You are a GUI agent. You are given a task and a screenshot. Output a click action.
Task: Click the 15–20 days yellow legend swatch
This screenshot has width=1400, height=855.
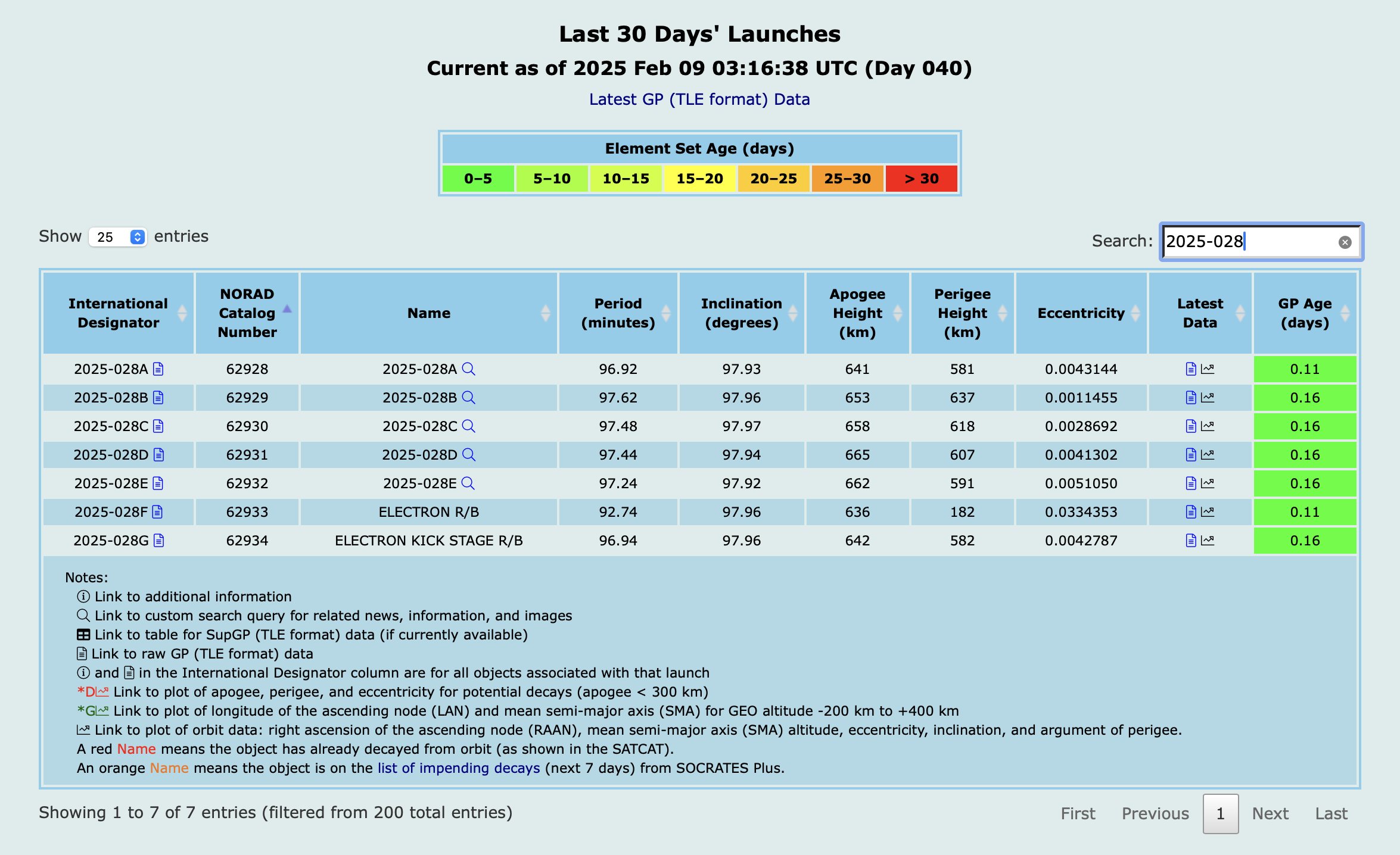pos(699,179)
